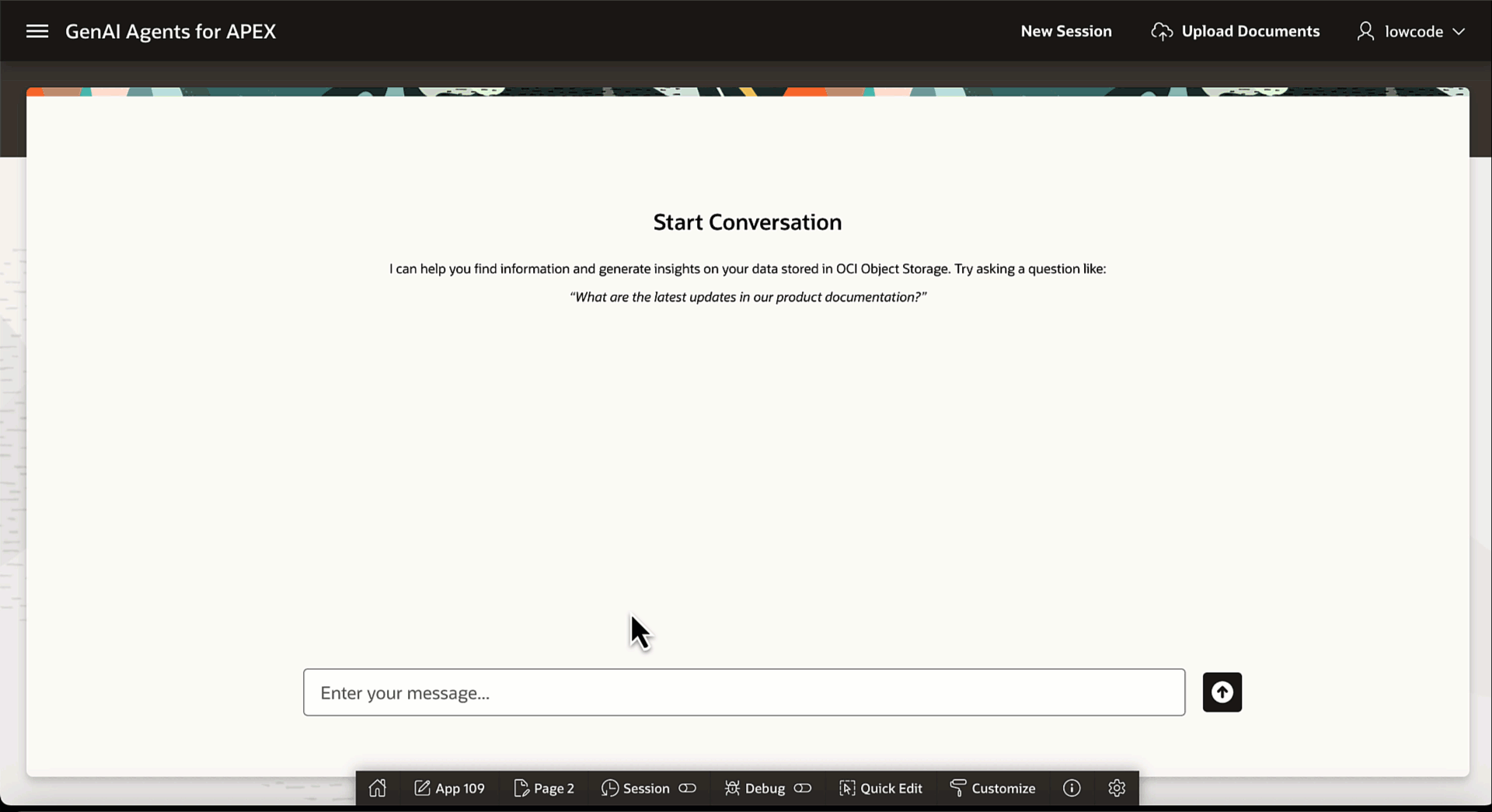Screen dimensions: 1492x812
Task: Click the sample question about product documentation
Action: [x=748, y=297]
